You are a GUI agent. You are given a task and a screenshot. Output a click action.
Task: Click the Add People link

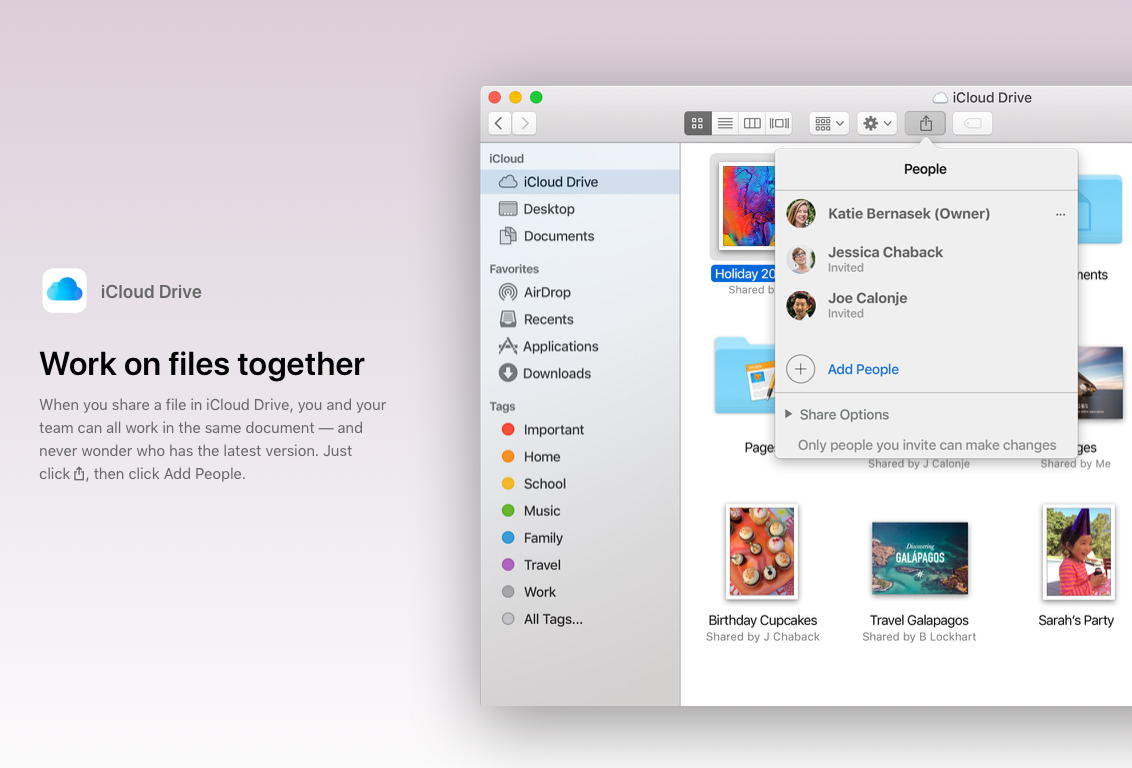(x=863, y=370)
